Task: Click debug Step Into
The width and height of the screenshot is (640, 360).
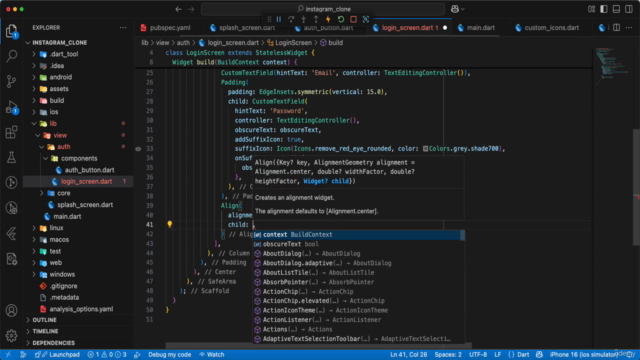Action: [x=304, y=19]
